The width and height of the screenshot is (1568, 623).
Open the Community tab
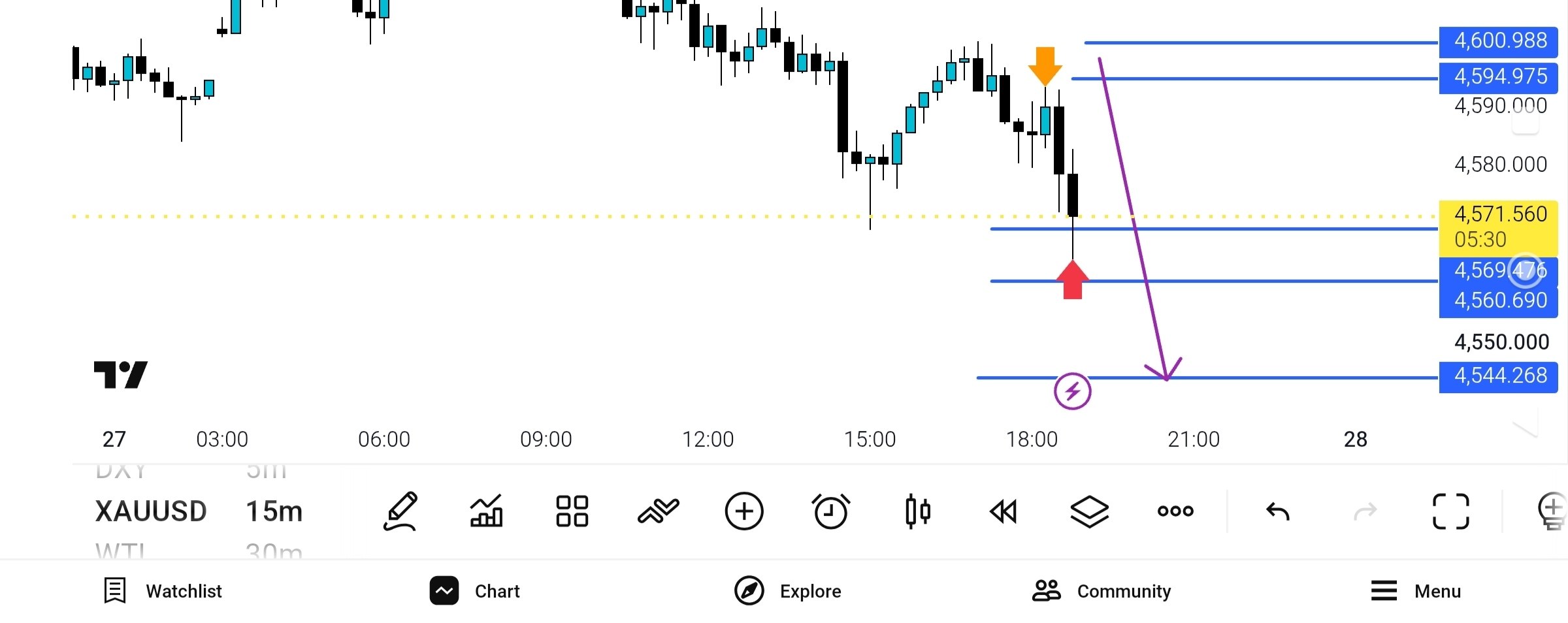1101,591
